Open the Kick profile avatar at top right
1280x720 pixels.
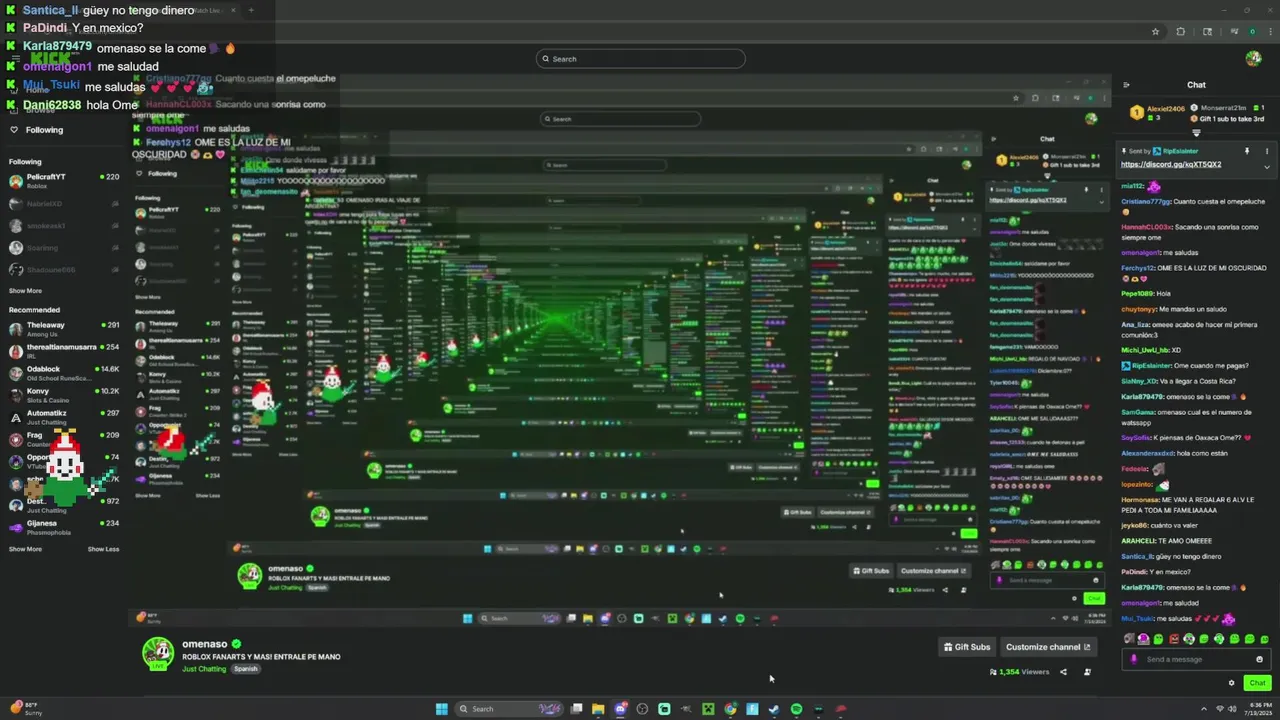coord(1253,59)
